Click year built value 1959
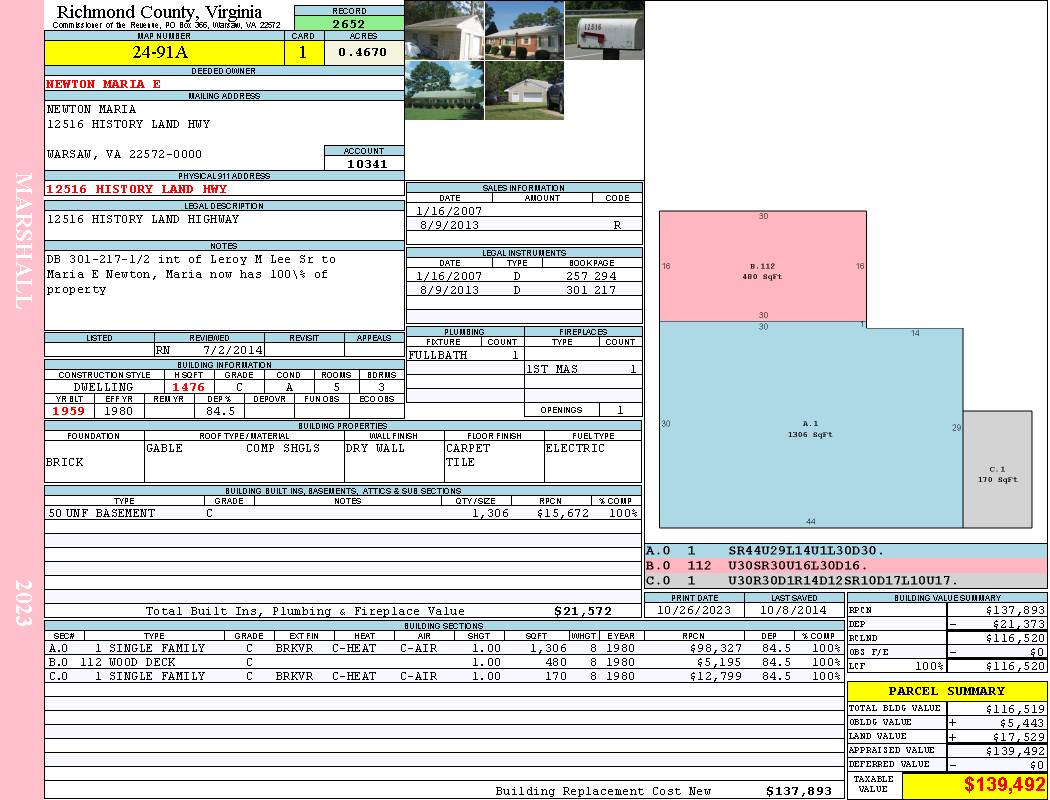This screenshot has width=1050, height=800. 69,411
